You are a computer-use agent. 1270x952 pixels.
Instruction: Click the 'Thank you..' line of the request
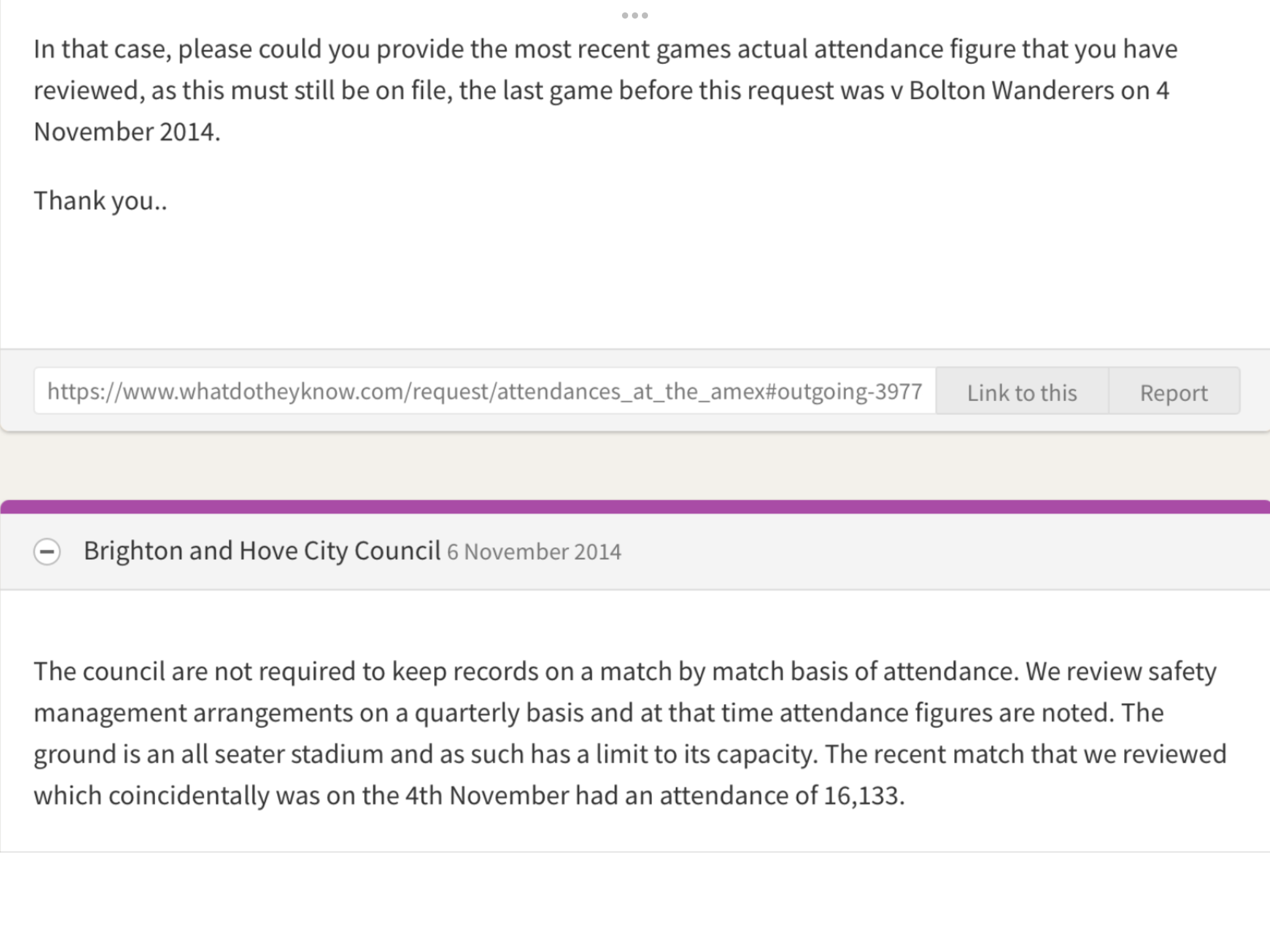pyautogui.click(x=100, y=200)
